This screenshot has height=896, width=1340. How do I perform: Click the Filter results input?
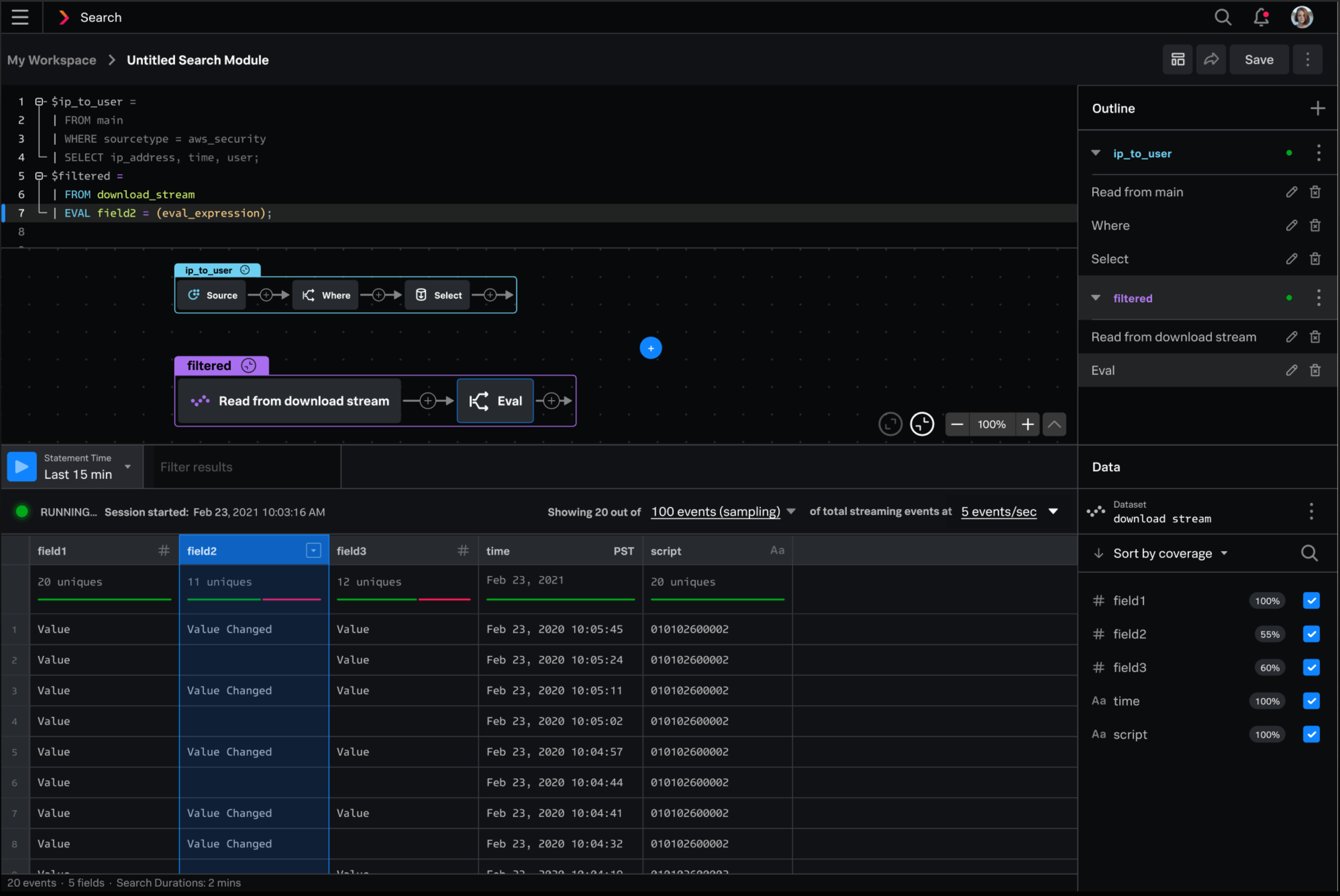coord(247,467)
